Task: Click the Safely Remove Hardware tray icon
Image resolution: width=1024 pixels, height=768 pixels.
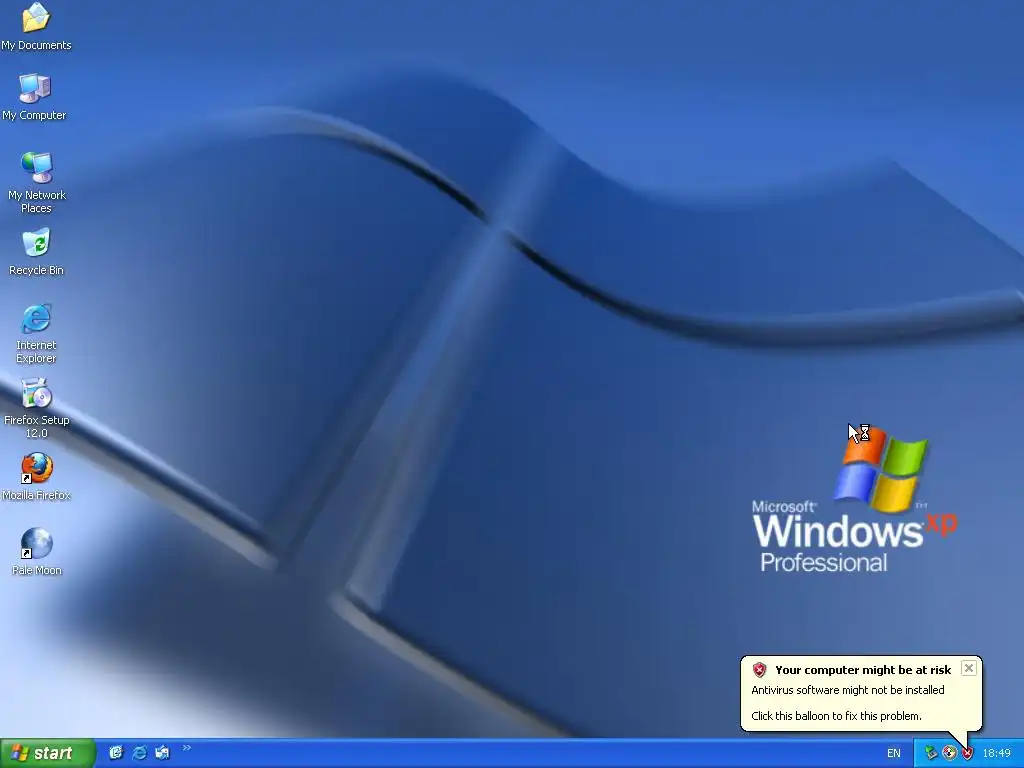Action: point(931,753)
